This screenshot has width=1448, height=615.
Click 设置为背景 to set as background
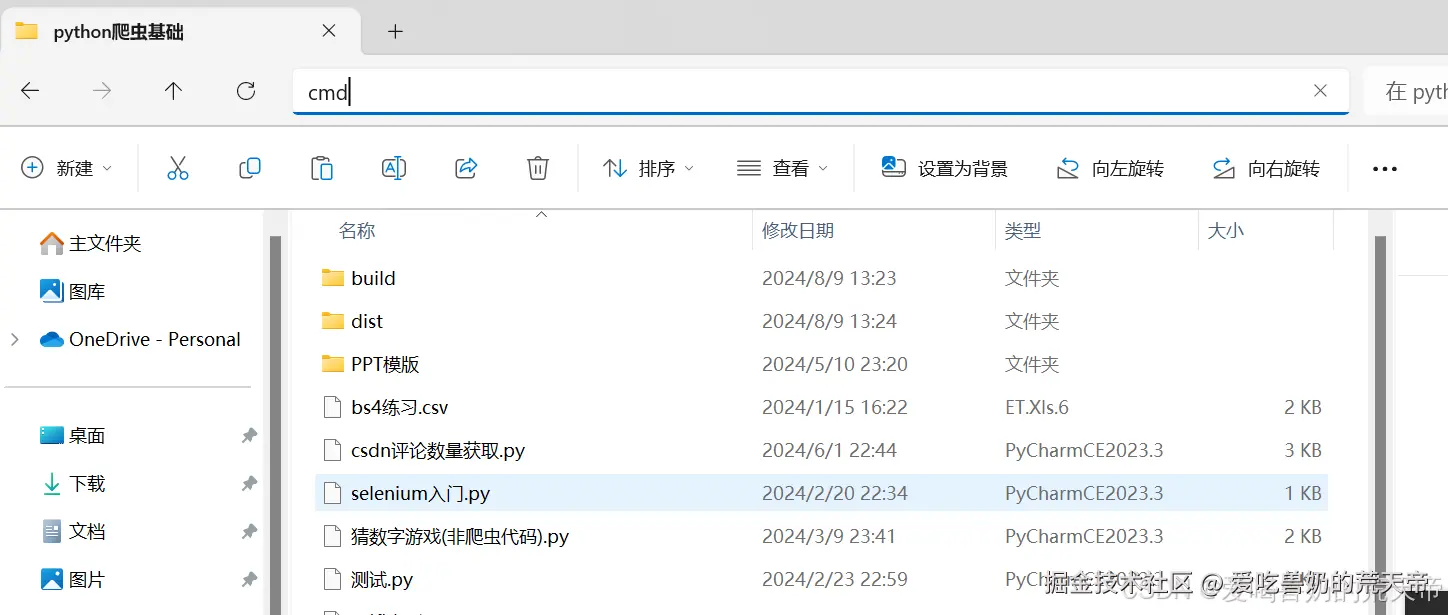(x=944, y=168)
